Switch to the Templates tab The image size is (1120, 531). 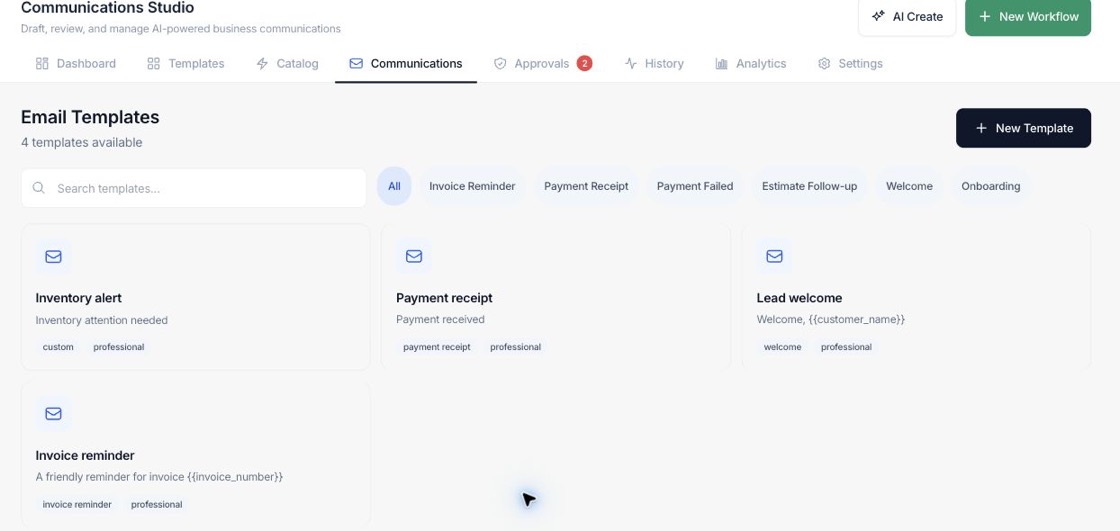pos(186,64)
